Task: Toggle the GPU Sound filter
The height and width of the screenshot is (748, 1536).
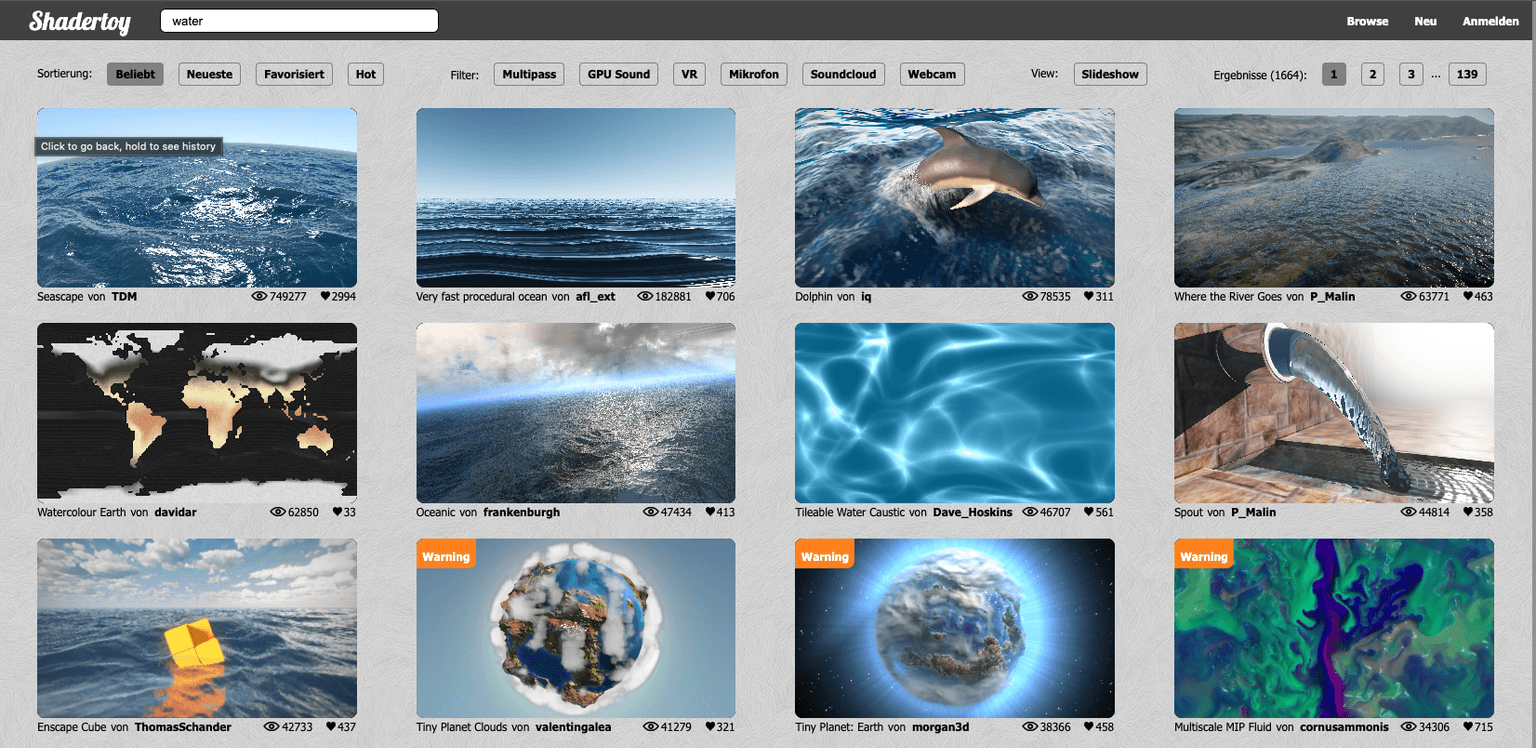Action: tap(618, 73)
